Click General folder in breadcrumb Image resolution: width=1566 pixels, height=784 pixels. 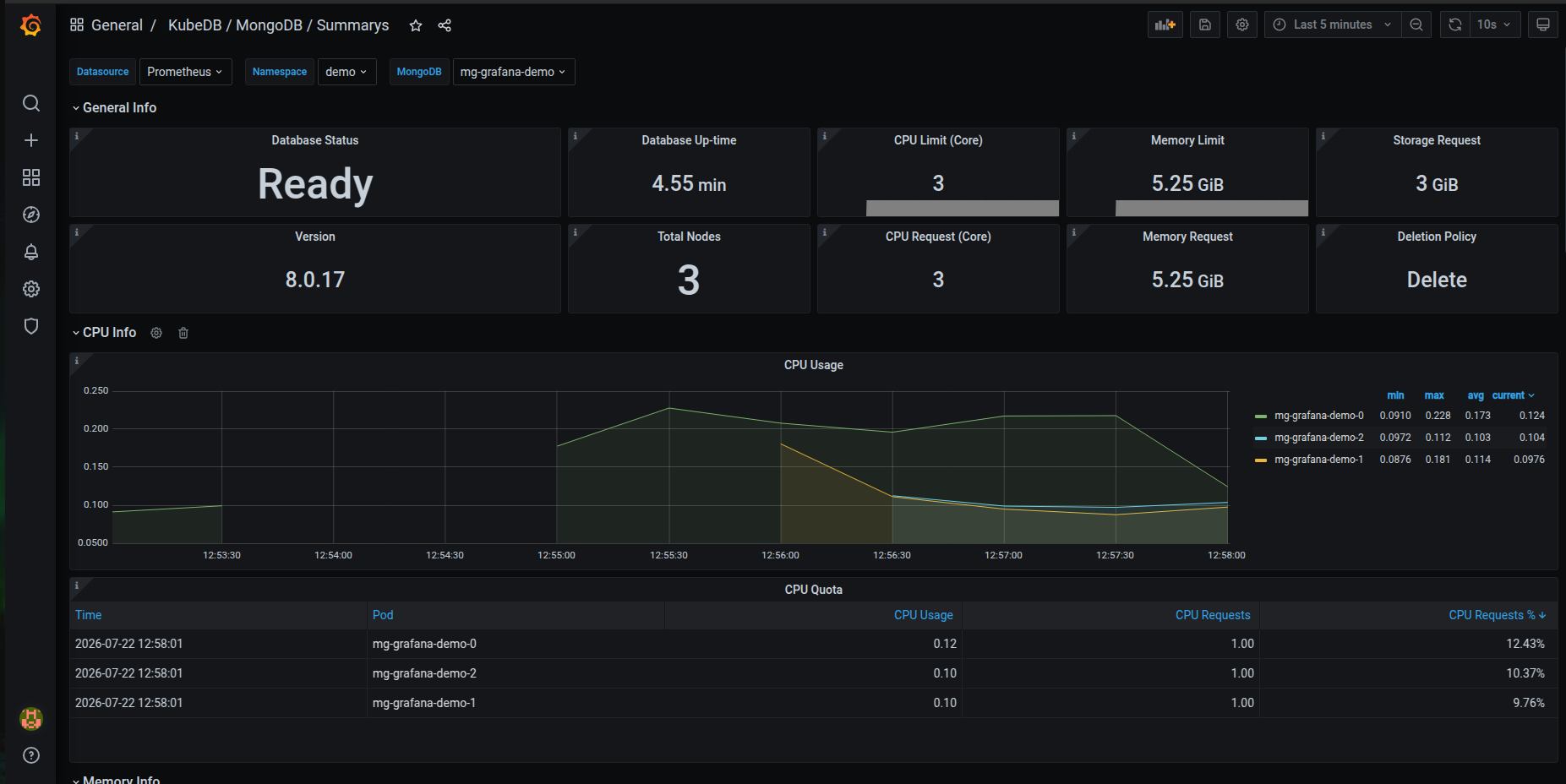pyautogui.click(x=117, y=25)
